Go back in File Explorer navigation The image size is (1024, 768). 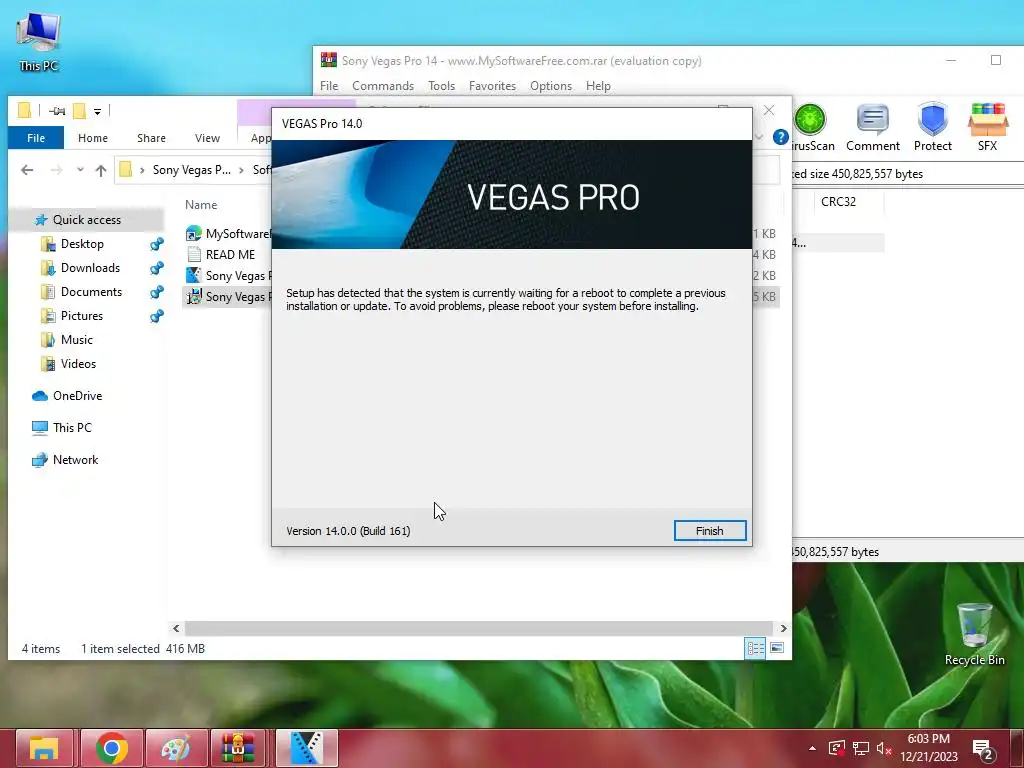pos(27,170)
